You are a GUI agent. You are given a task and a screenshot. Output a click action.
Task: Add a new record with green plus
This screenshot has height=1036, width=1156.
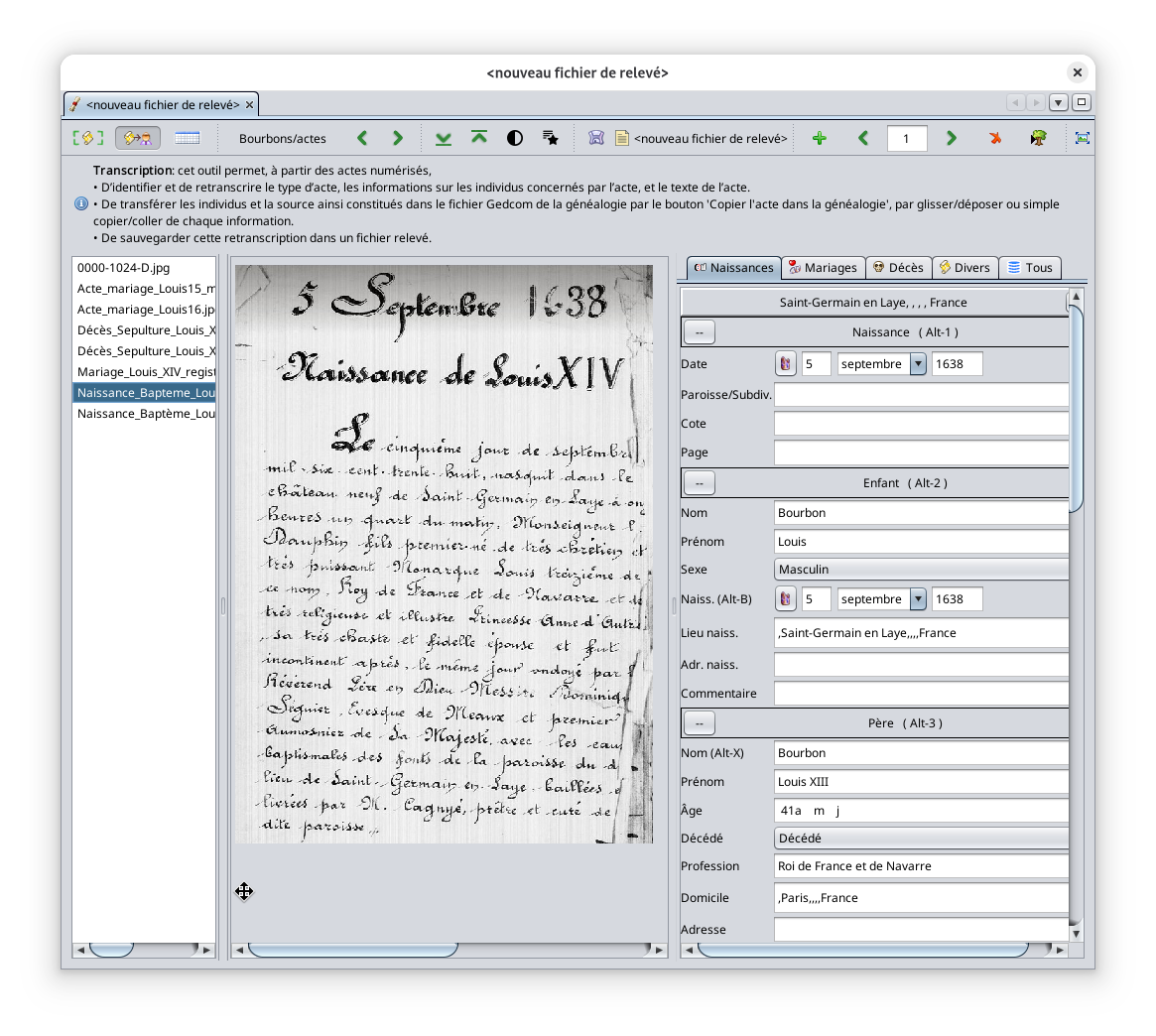pyautogui.click(x=819, y=138)
